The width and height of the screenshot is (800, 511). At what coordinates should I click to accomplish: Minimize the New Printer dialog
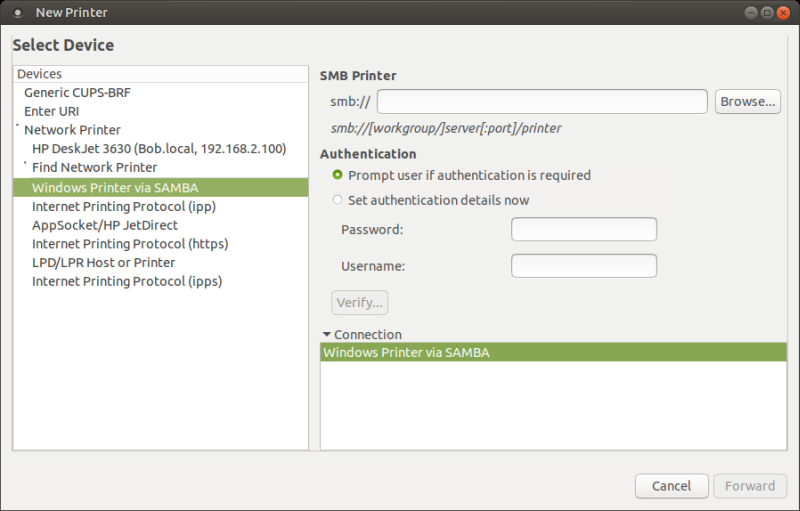coord(751,12)
